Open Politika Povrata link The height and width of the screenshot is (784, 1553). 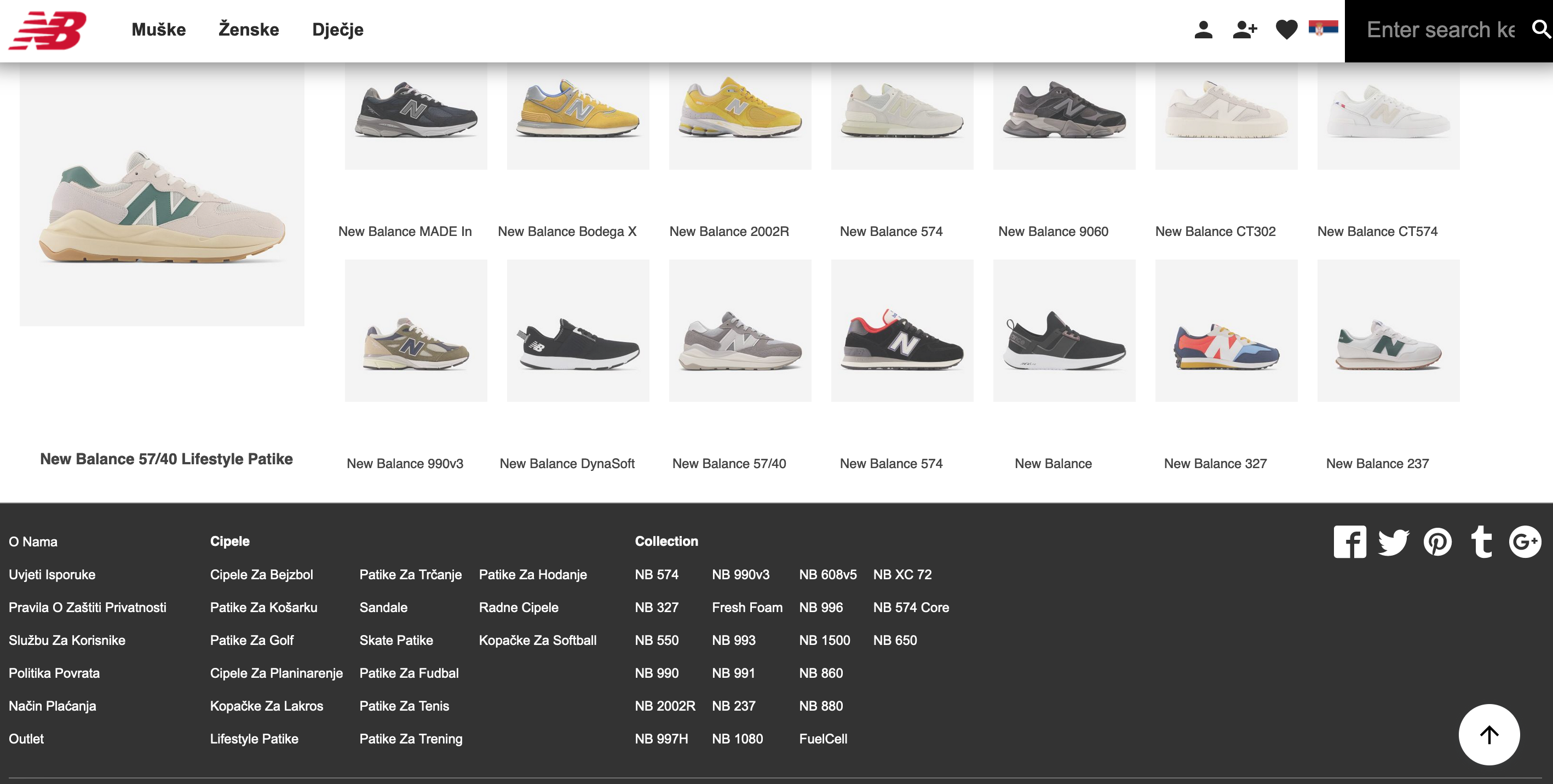click(x=54, y=673)
